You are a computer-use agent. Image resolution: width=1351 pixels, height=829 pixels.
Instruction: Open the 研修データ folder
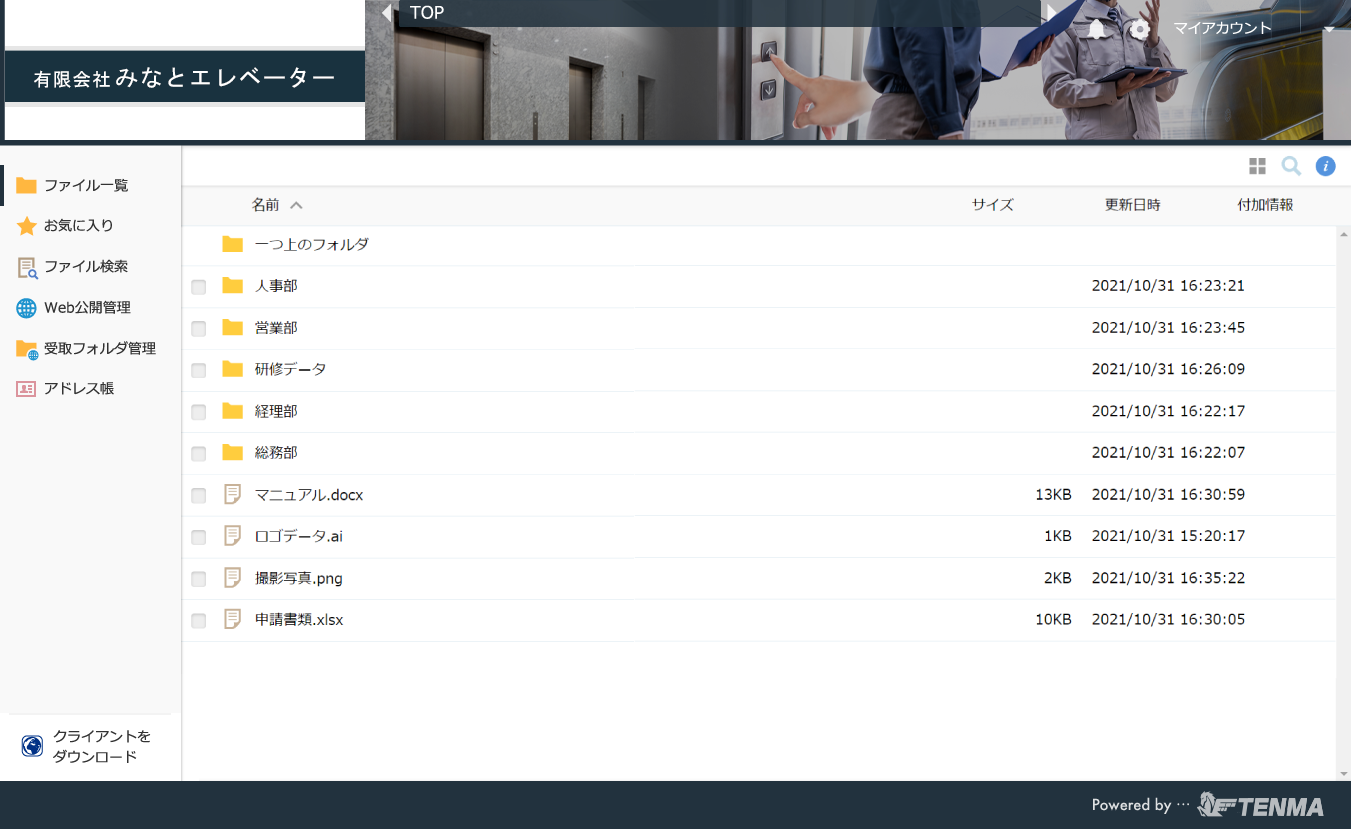[290, 369]
